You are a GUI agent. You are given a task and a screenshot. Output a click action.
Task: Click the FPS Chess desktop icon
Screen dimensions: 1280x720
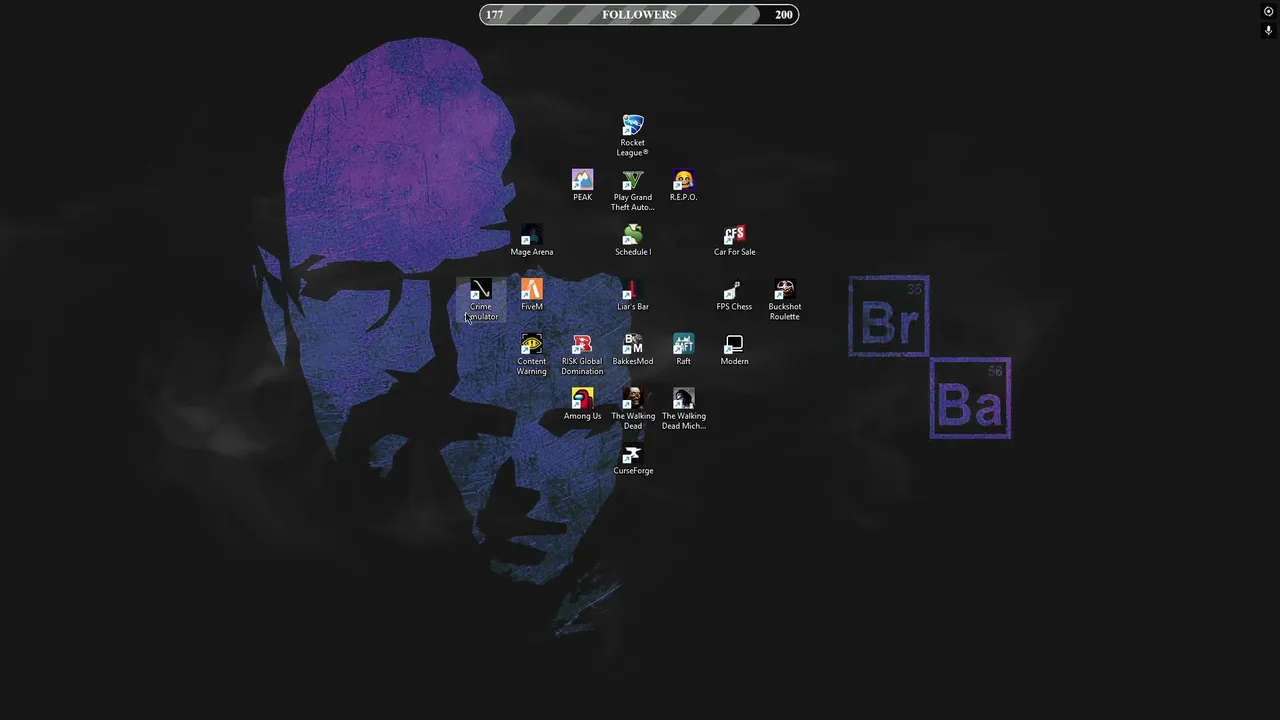click(734, 295)
